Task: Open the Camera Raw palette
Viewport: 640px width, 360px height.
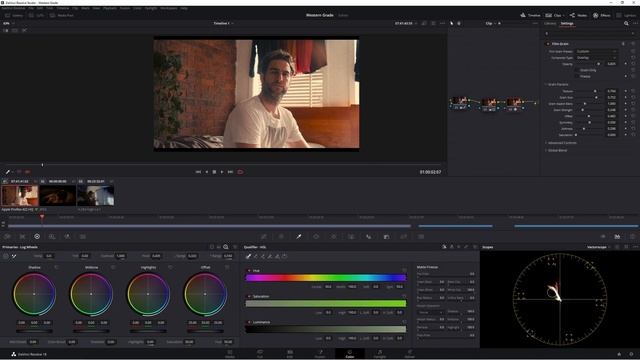Action: tap(7, 236)
